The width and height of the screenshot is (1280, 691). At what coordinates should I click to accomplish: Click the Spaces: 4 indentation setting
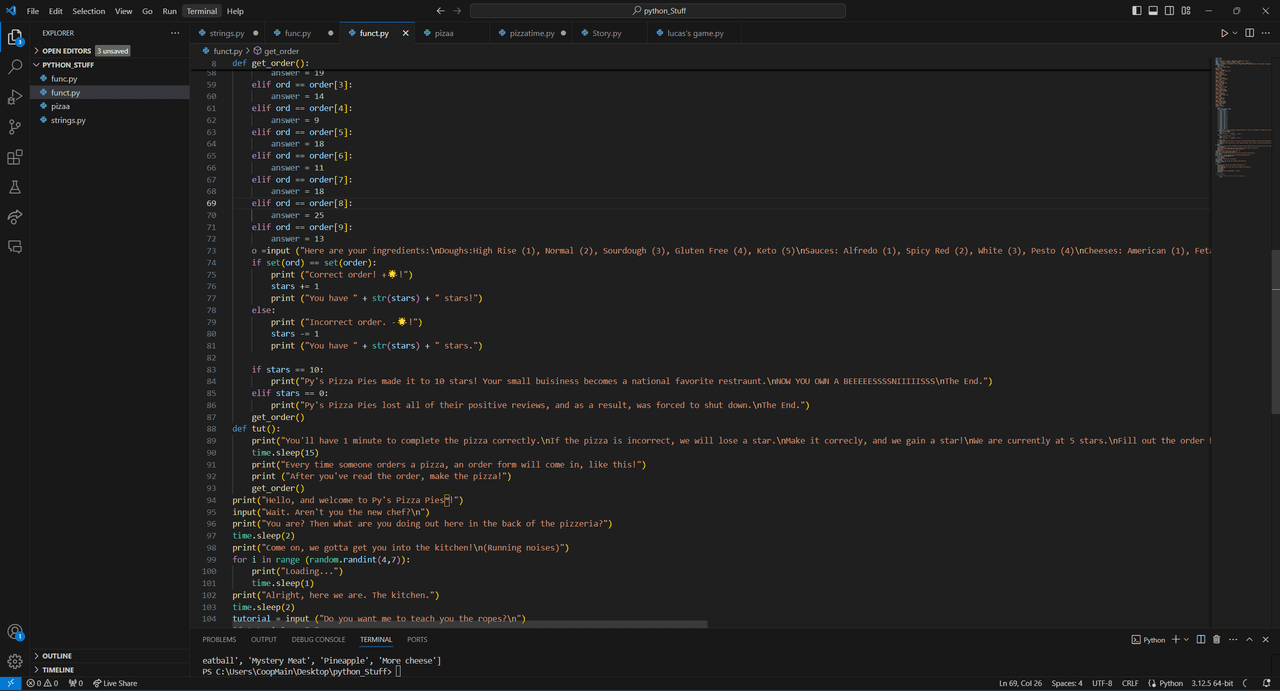1066,683
